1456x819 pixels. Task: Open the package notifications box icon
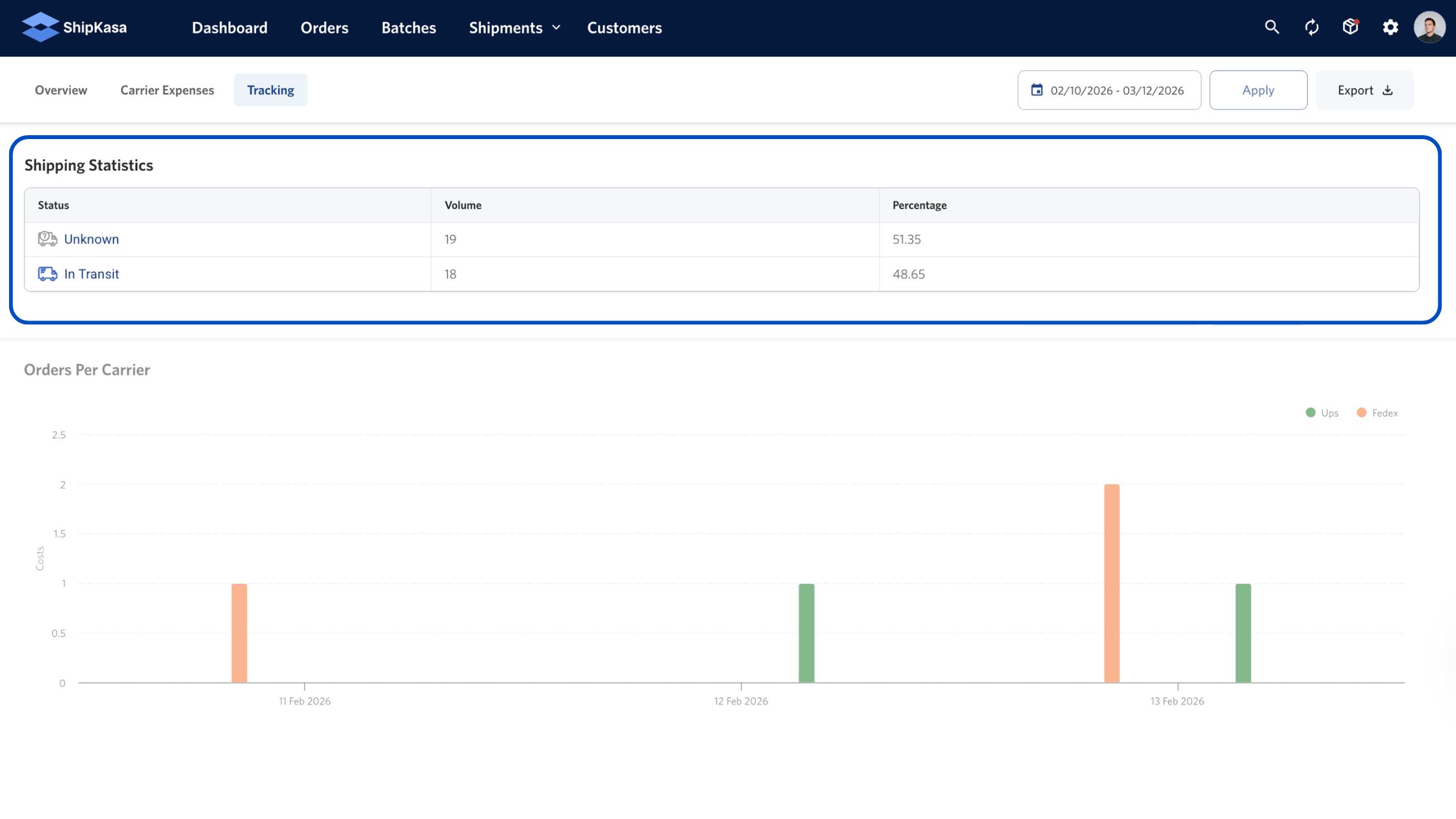pos(1351,27)
